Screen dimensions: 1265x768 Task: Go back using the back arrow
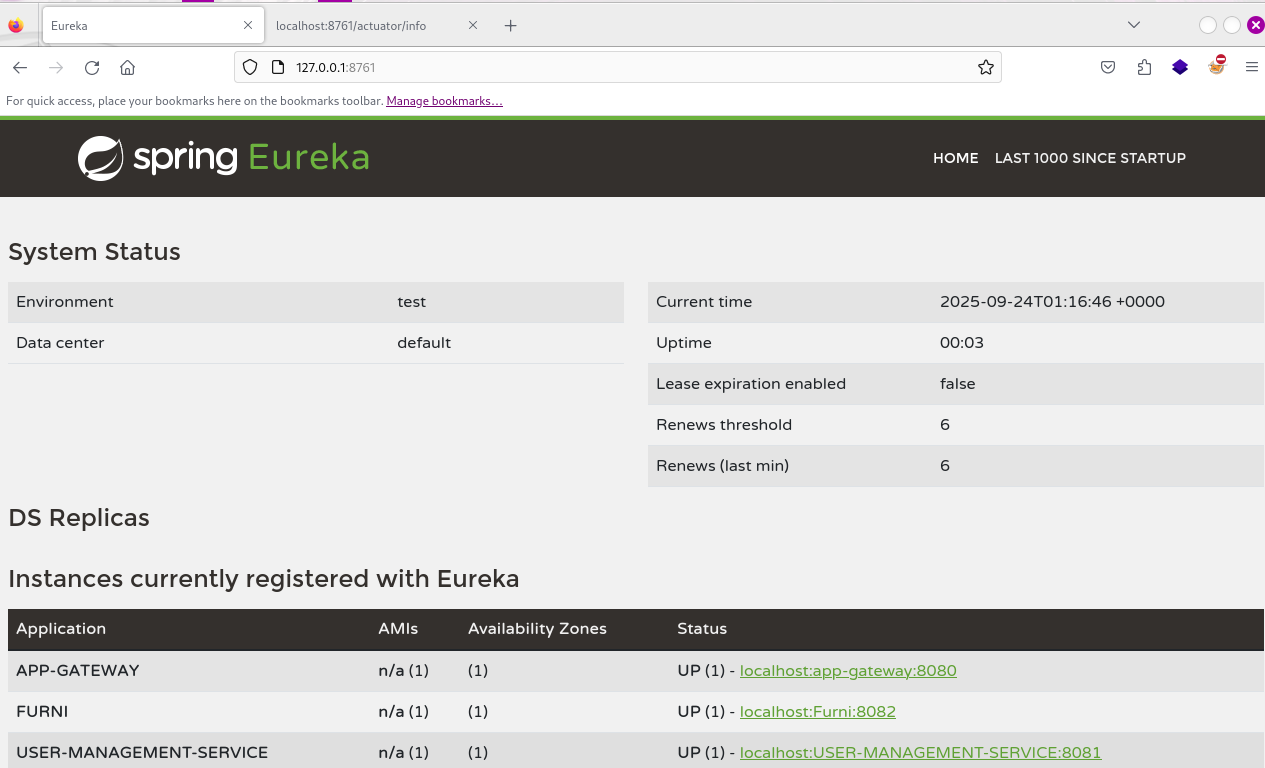[x=20, y=68]
